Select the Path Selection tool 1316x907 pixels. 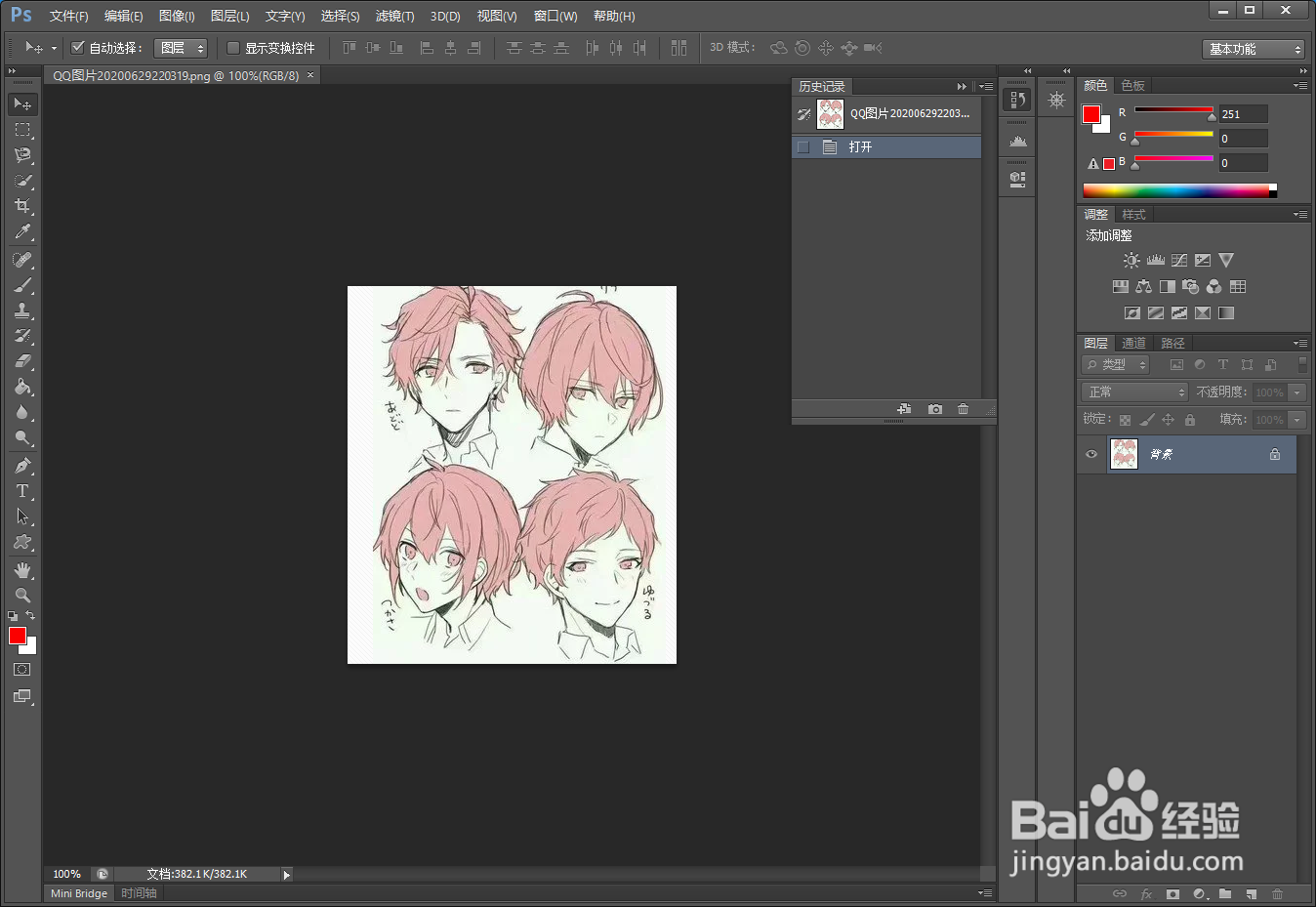22,516
